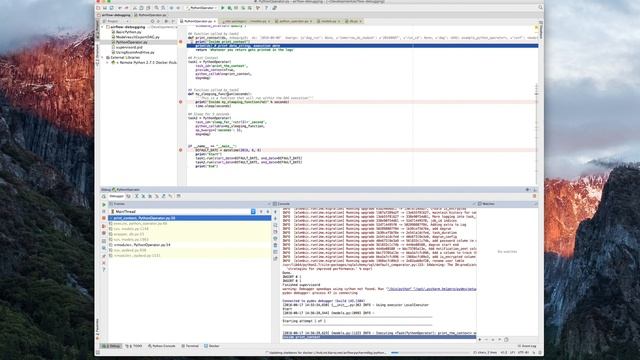
Task: Select frame execute, python_operator.py
Action: pos(189,223)
